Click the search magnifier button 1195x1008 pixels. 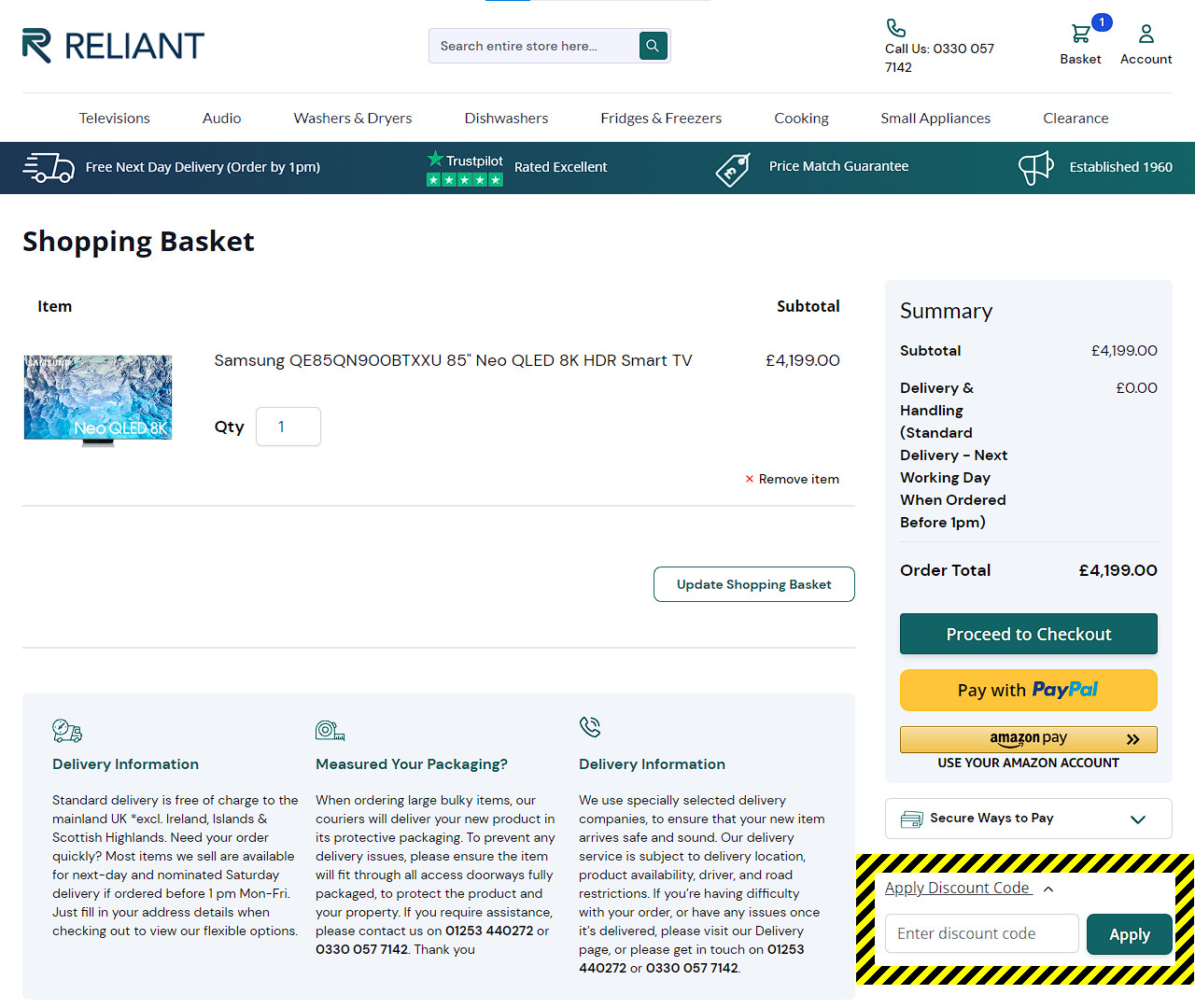pyautogui.click(x=653, y=45)
